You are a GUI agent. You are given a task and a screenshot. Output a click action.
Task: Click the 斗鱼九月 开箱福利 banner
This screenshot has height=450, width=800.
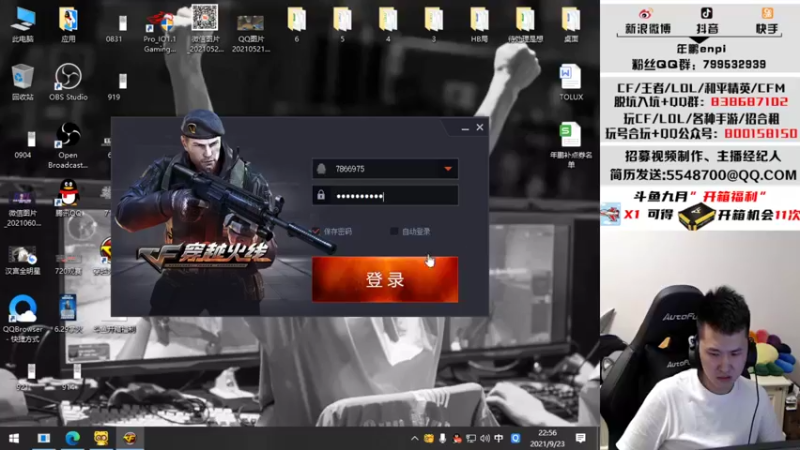[699, 196]
